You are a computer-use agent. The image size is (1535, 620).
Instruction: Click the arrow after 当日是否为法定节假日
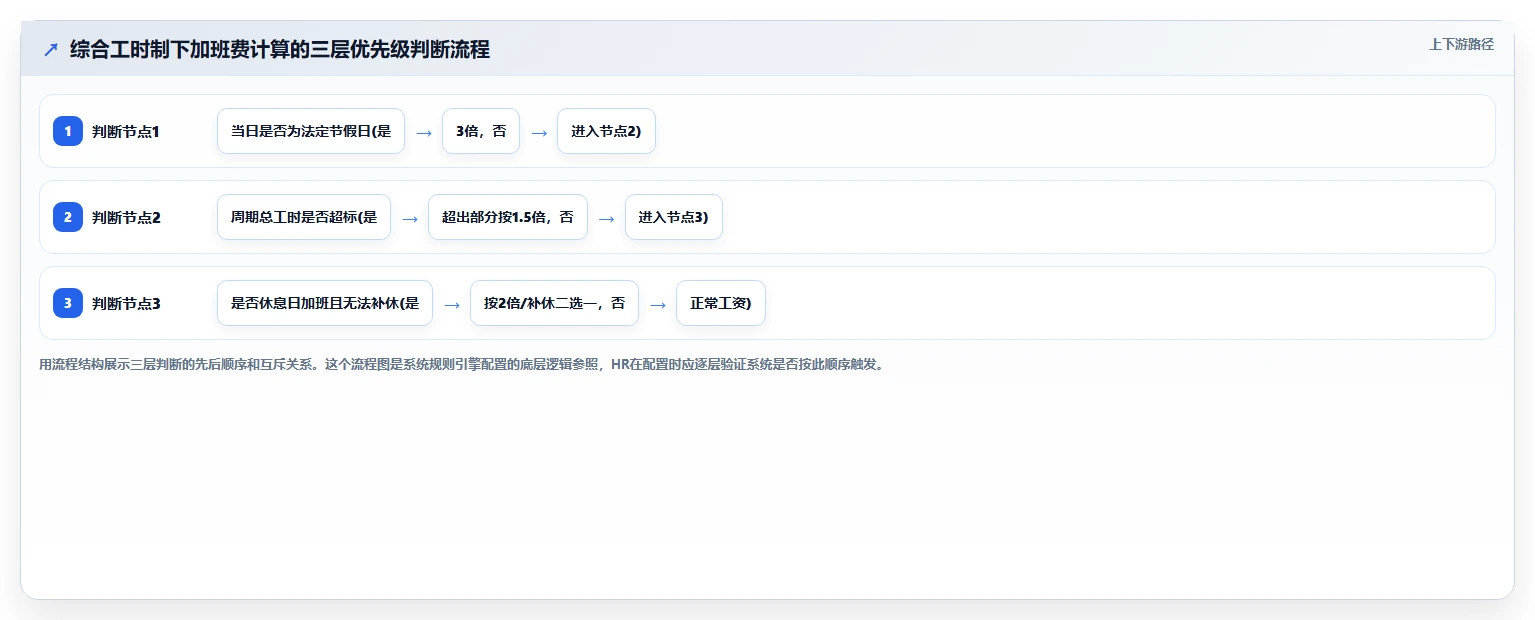[424, 132]
